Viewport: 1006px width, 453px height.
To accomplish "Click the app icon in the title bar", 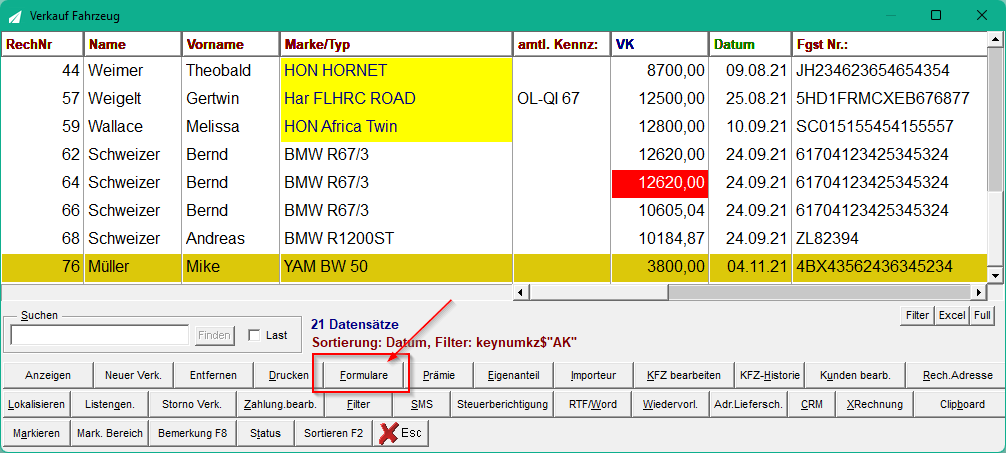I will coord(16,15).
